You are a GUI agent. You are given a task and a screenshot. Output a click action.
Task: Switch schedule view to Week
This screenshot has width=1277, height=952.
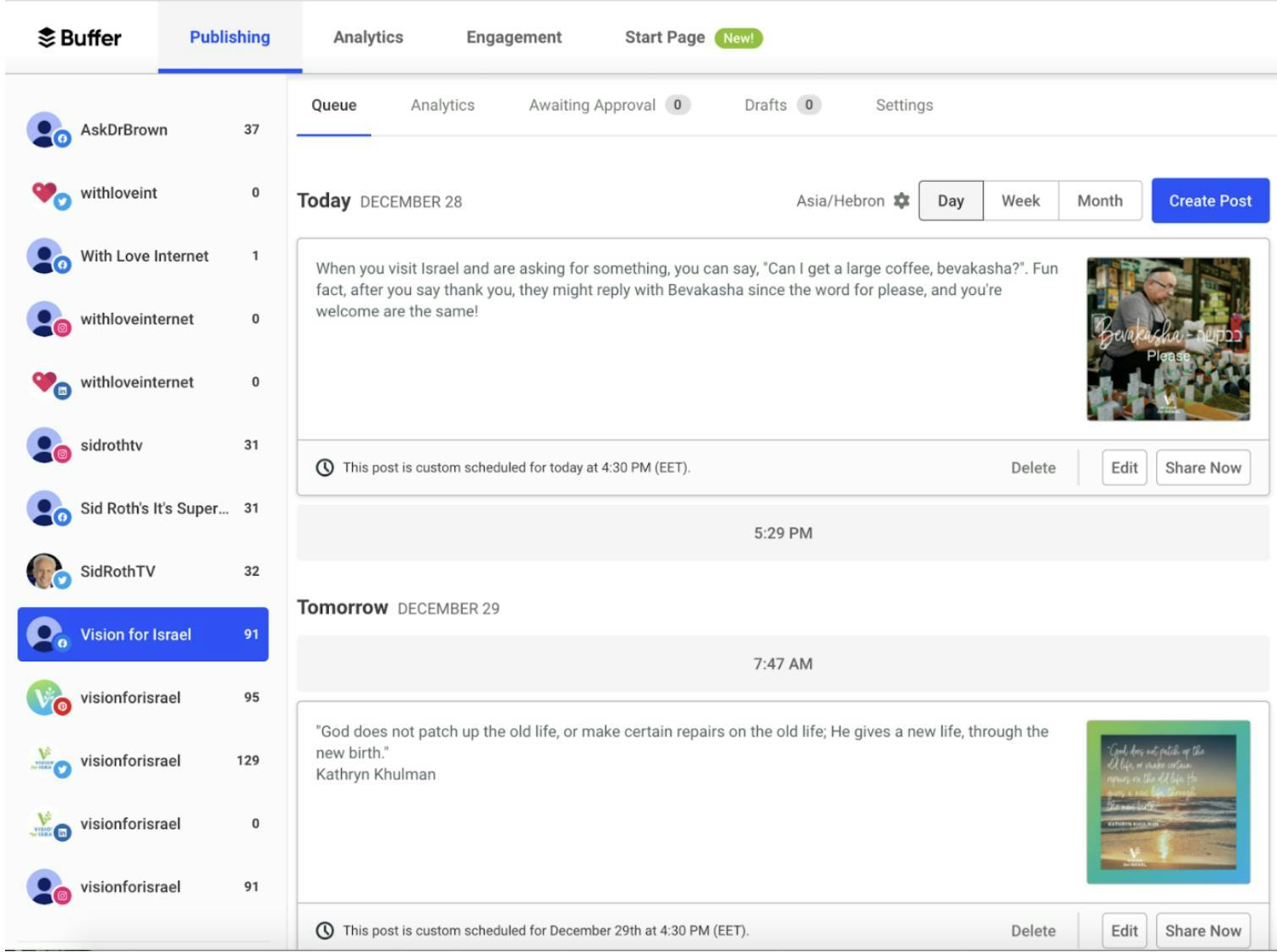[x=1020, y=201]
